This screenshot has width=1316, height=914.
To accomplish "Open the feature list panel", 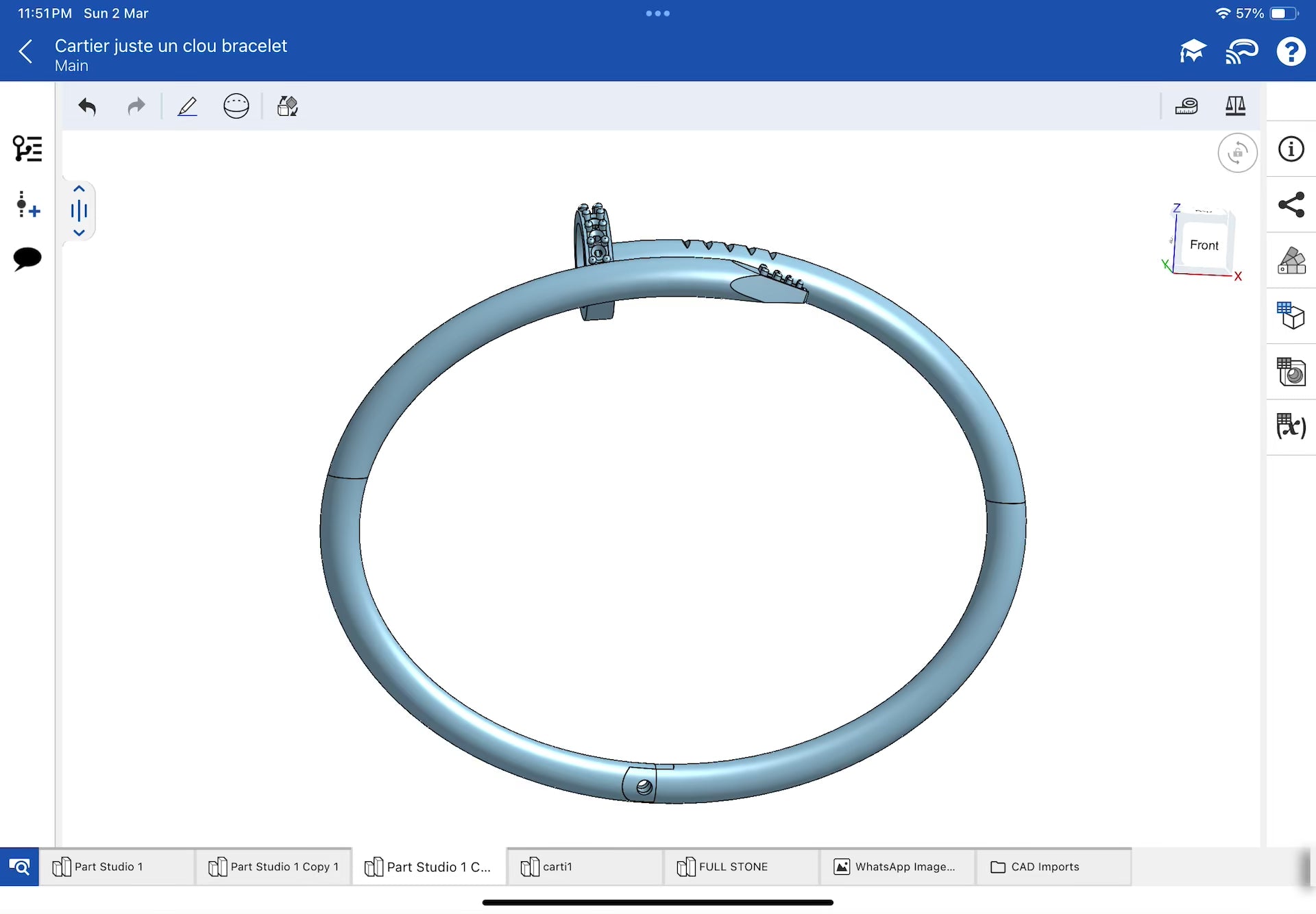I will 27,149.
